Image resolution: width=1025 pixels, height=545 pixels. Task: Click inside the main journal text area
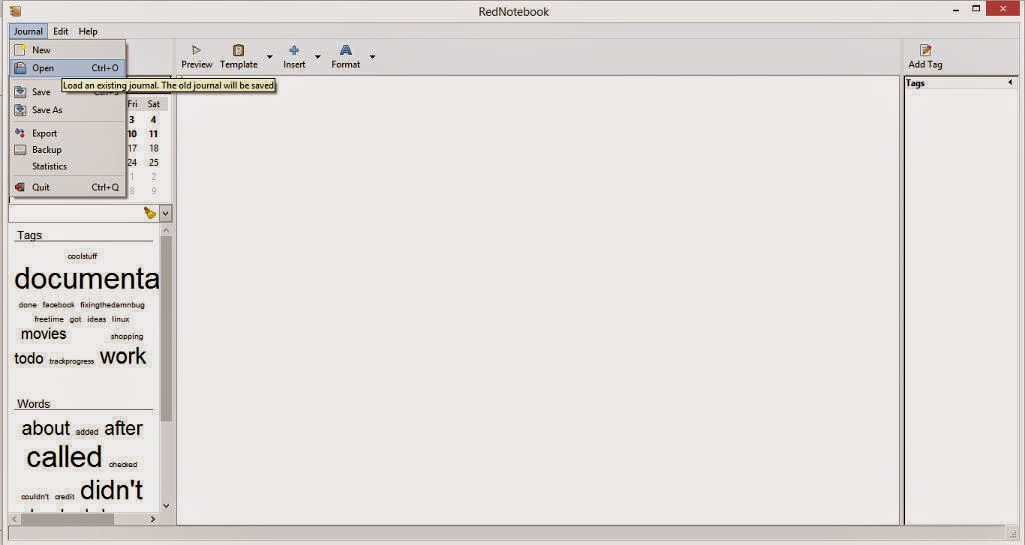[x=538, y=300]
